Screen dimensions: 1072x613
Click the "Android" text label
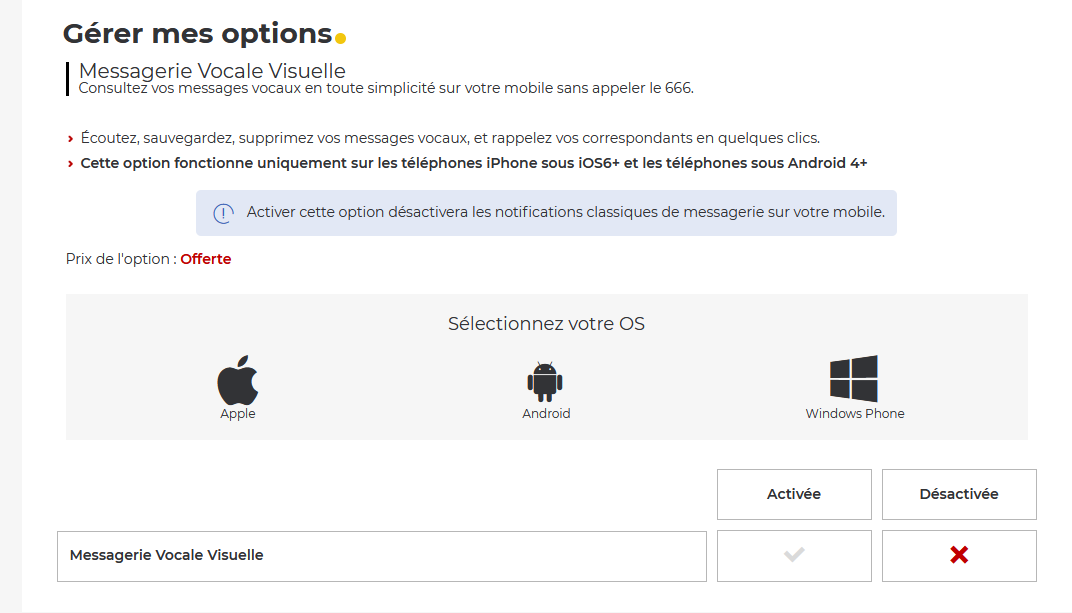[546, 414]
